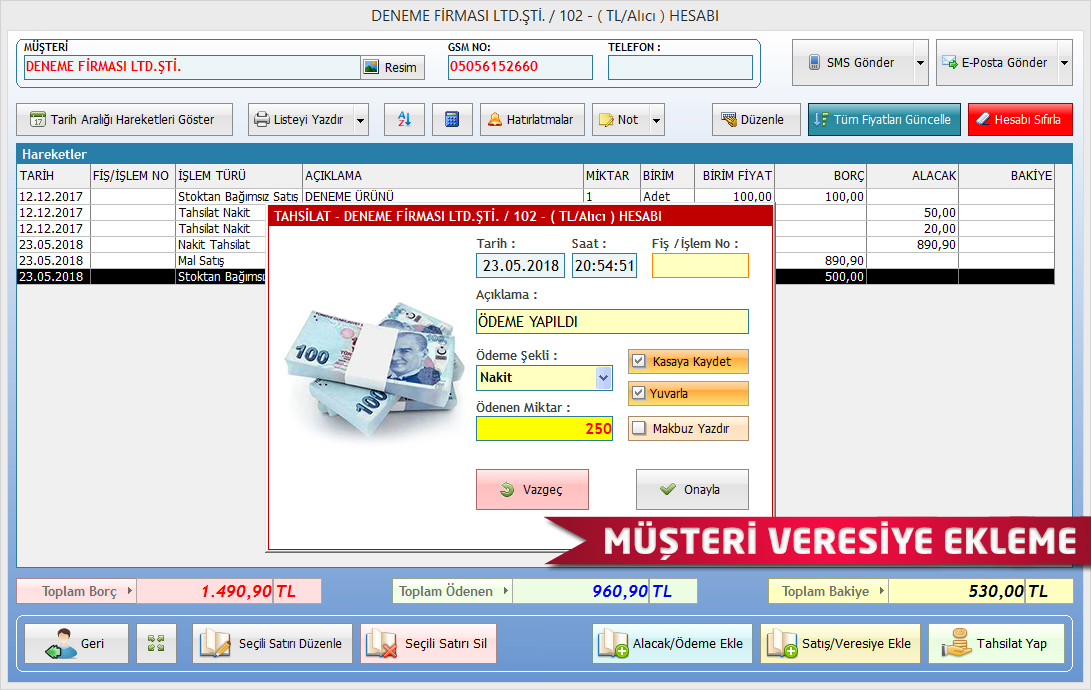Sort by the BORÇ column header
The image size is (1091, 690).
coord(820,176)
